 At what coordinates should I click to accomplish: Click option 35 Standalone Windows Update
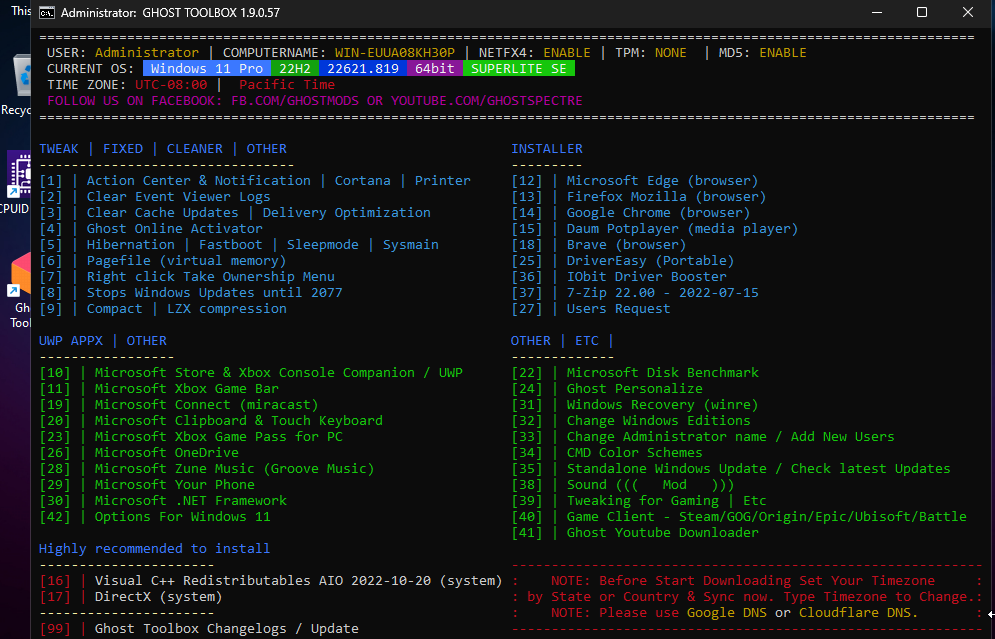pyautogui.click(x=731, y=468)
